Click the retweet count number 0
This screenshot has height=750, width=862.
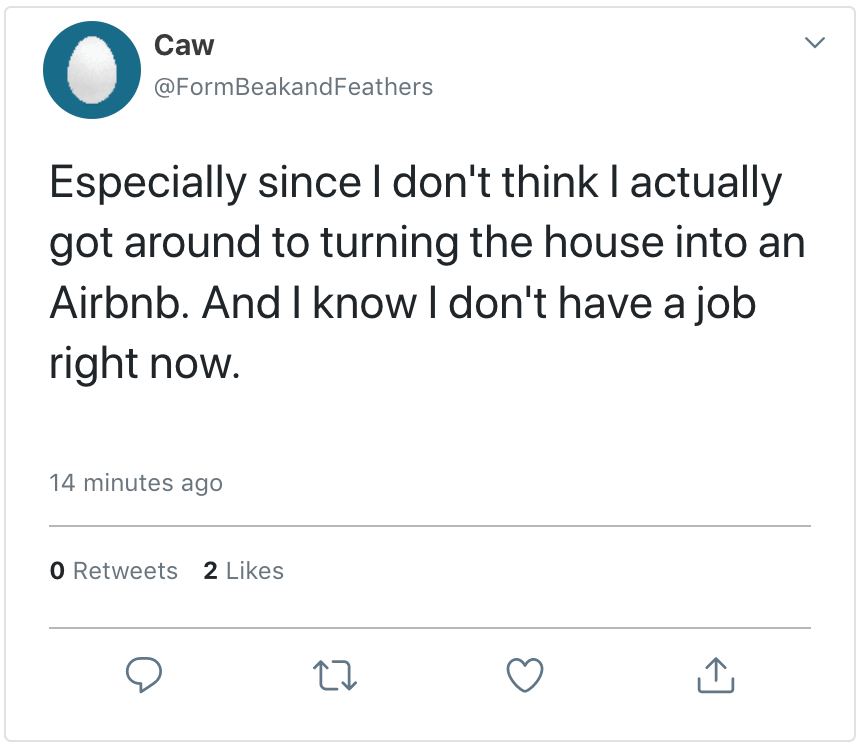57,571
